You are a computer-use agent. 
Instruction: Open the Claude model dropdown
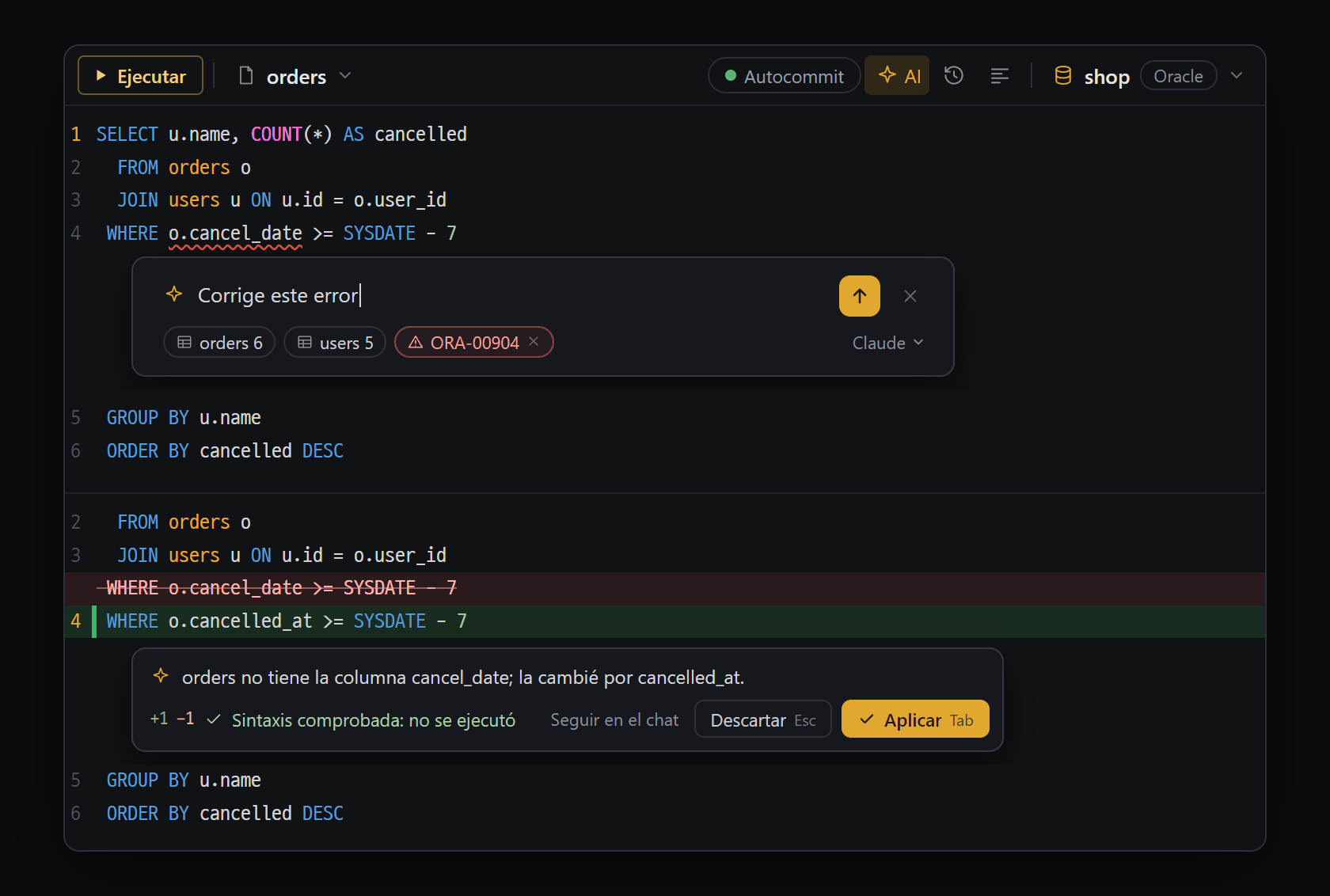(887, 343)
